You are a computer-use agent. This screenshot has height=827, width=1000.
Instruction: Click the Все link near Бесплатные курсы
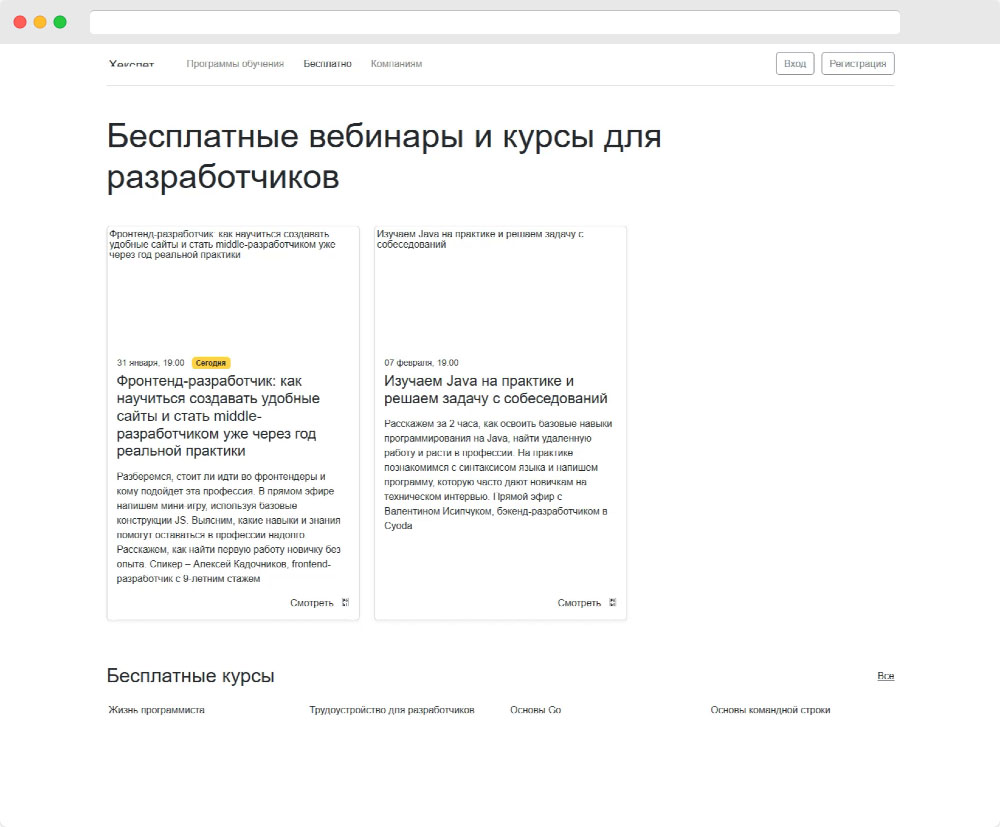click(x=885, y=675)
